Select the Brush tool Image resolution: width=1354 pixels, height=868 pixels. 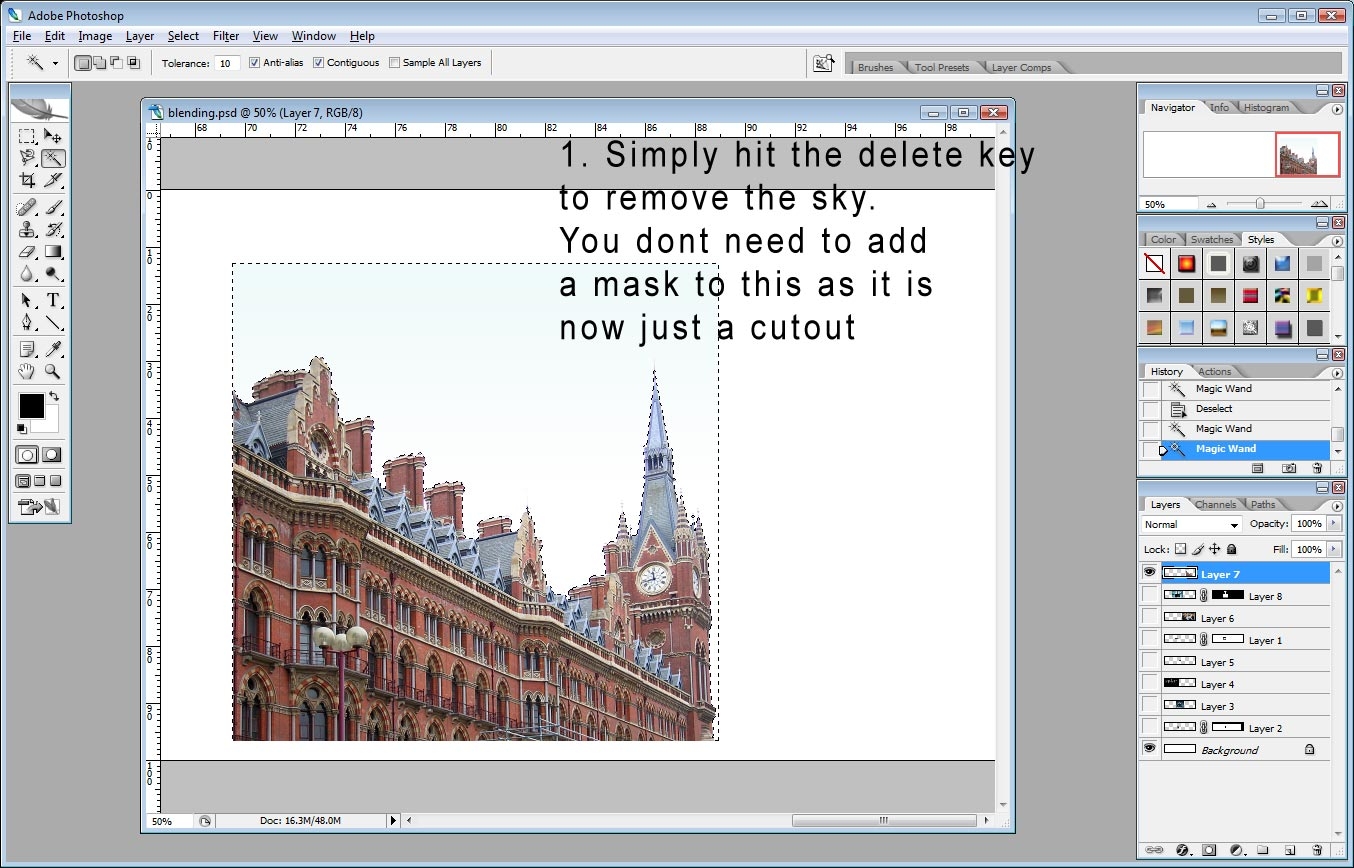pos(53,208)
